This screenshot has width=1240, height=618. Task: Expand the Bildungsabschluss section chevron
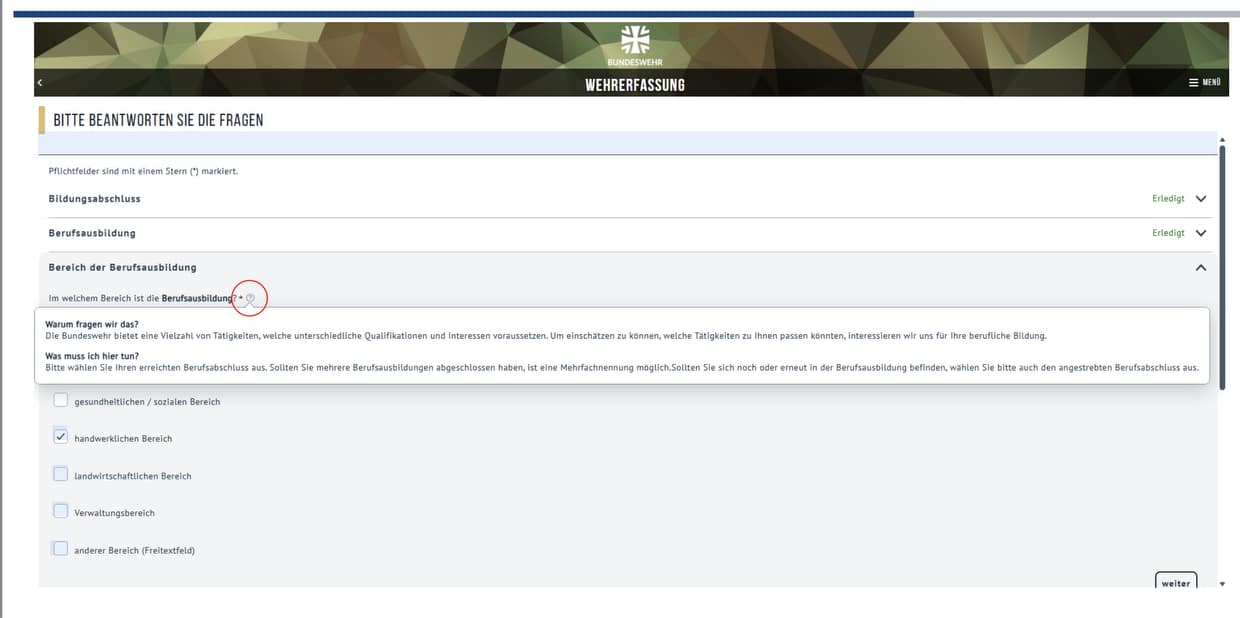point(1201,199)
